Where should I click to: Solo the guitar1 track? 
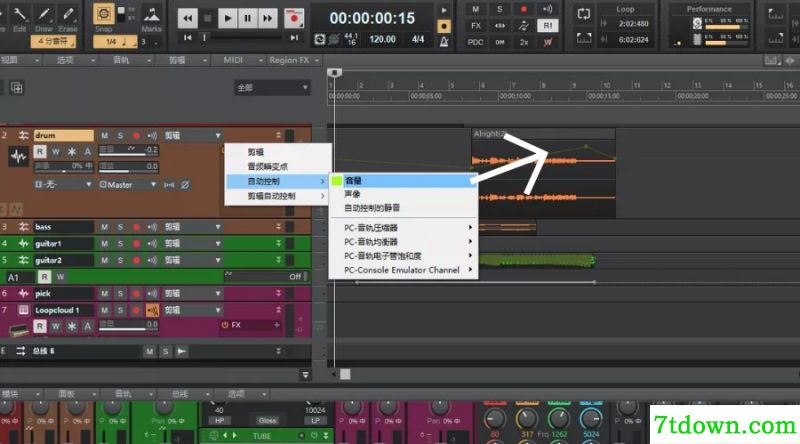coord(120,244)
